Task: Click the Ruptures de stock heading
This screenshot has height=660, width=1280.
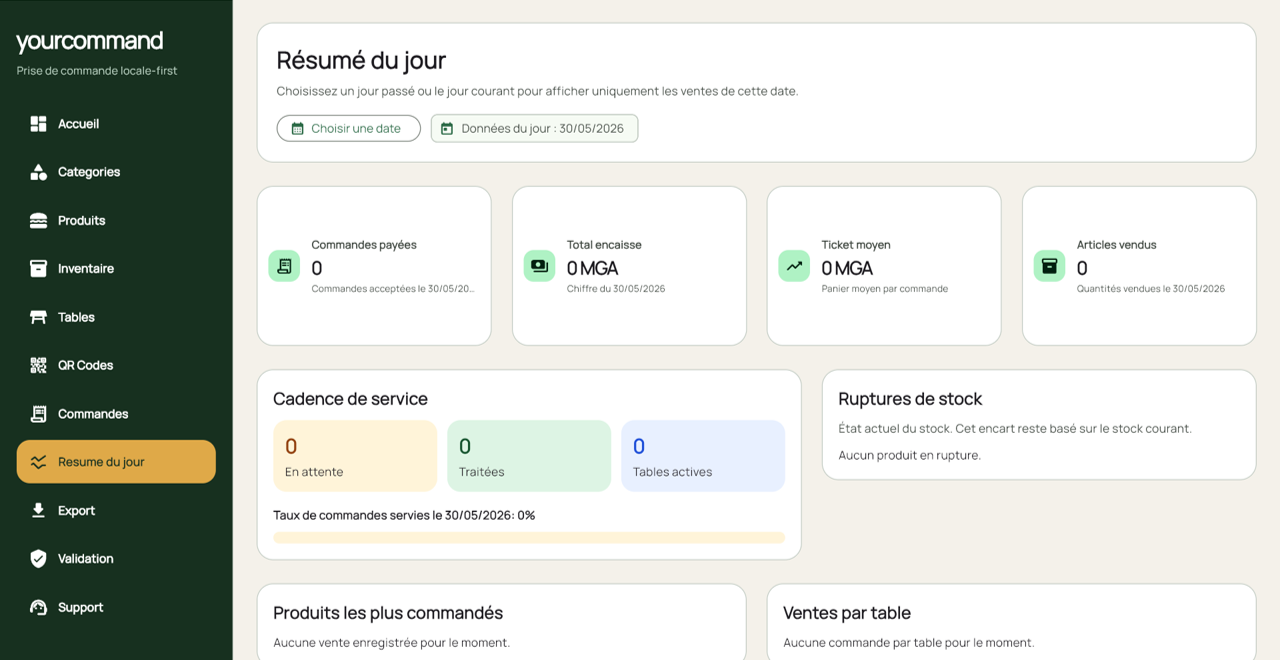Action: tap(910, 399)
